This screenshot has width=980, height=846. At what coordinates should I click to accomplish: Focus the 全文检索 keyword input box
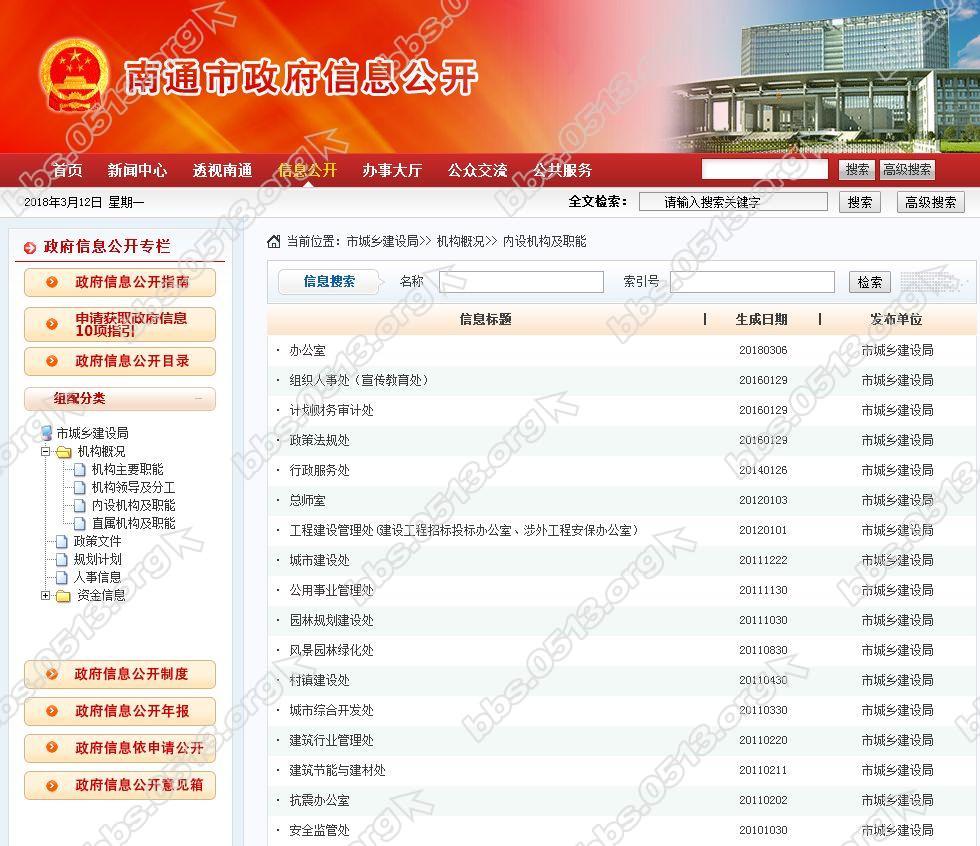click(733, 202)
